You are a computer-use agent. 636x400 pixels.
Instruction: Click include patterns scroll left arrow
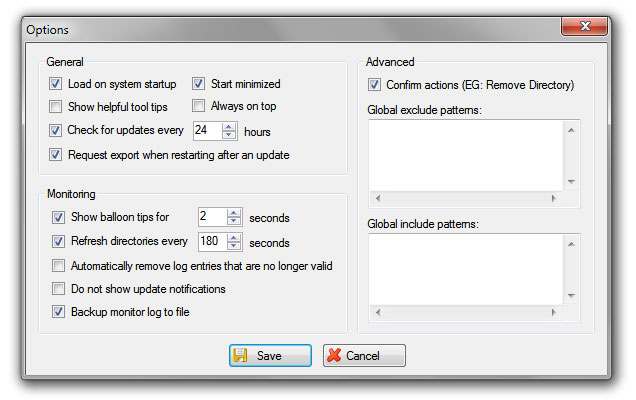pyautogui.click(x=378, y=312)
